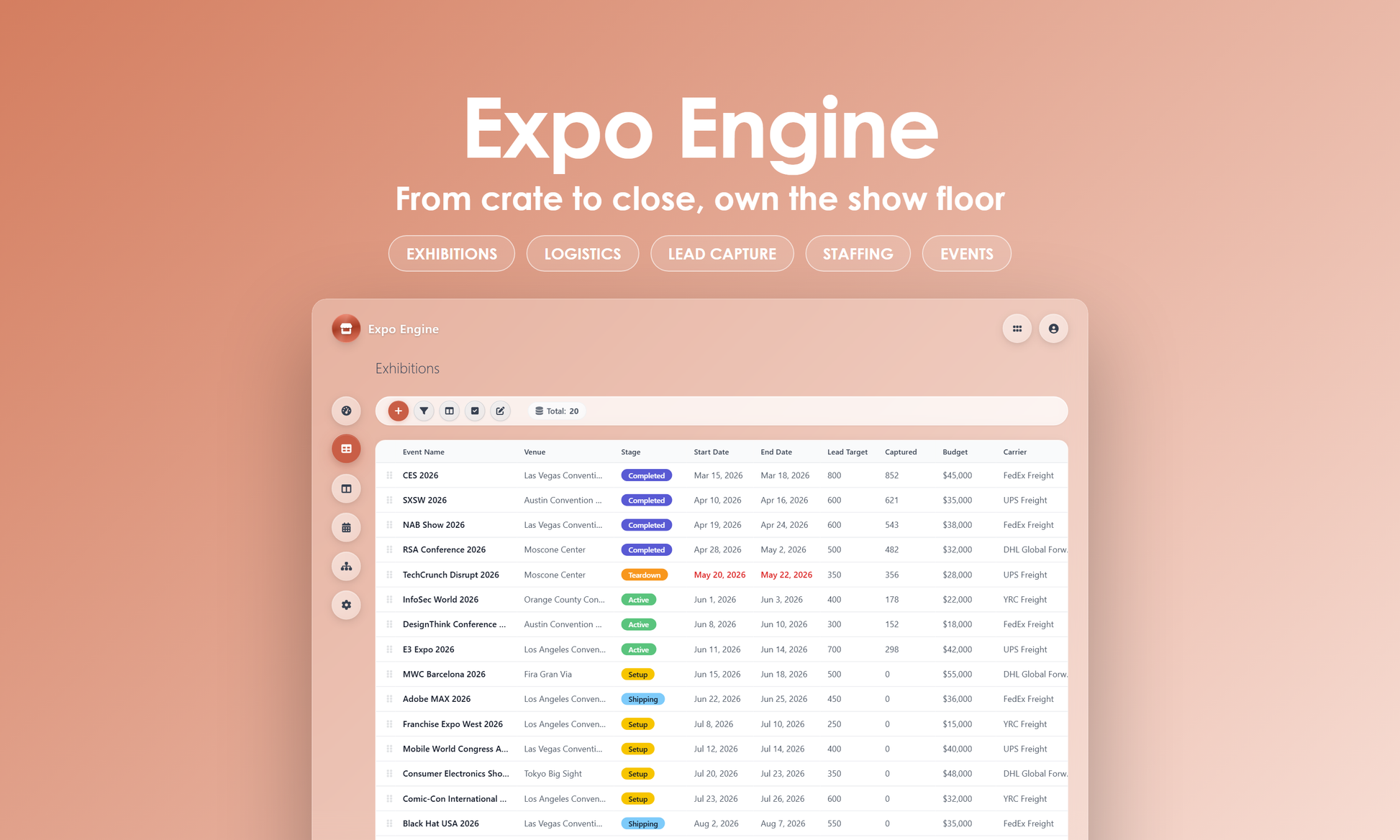Click drag handle for RSA Conference 2026 row

(x=389, y=549)
